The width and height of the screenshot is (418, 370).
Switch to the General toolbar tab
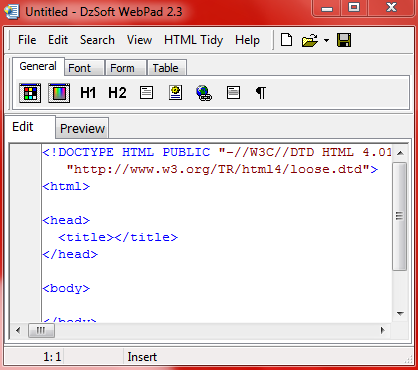click(38, 66)
